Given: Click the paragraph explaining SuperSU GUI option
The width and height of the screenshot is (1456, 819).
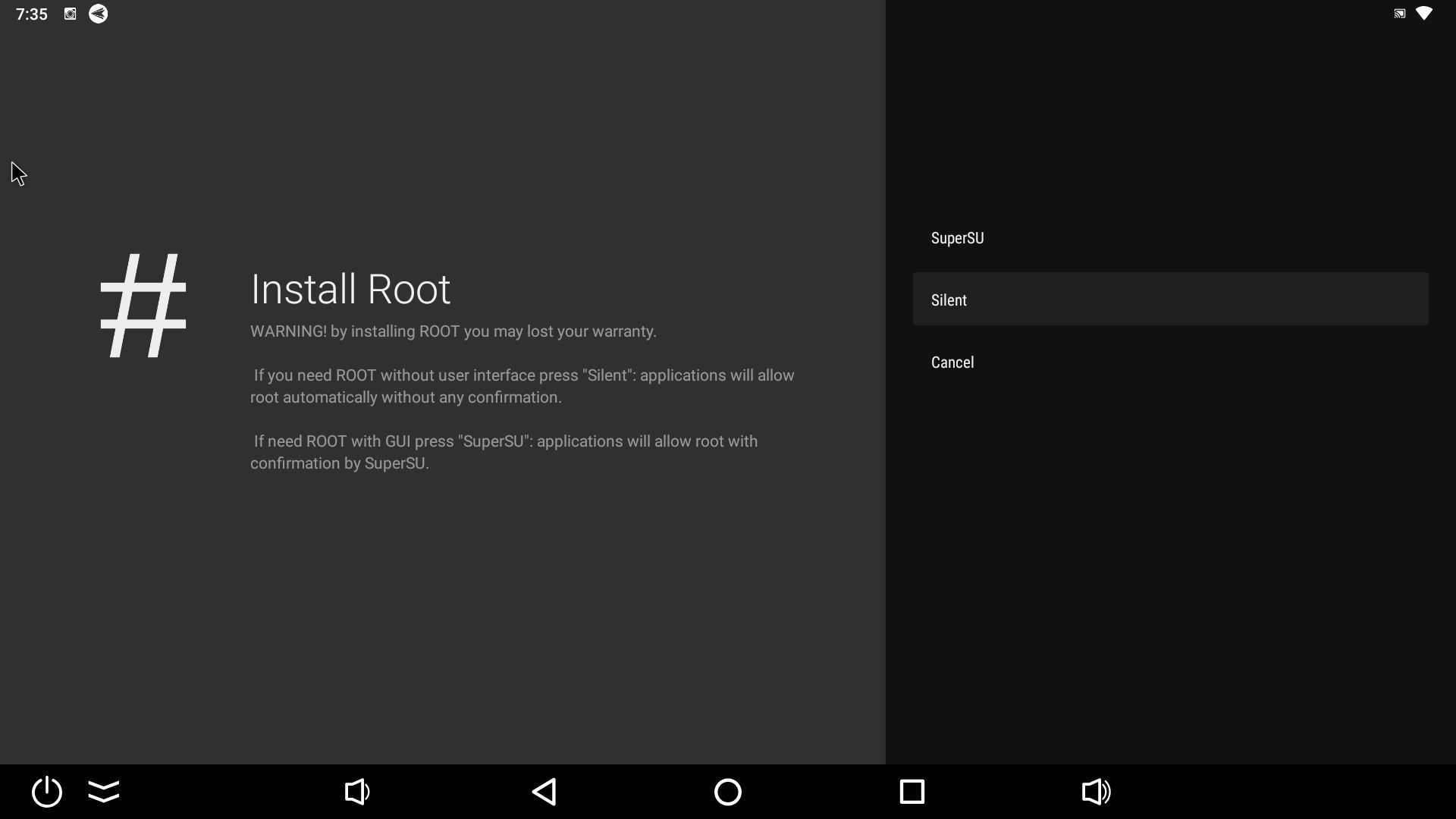Looking at the screenshot, I should 504,452.
